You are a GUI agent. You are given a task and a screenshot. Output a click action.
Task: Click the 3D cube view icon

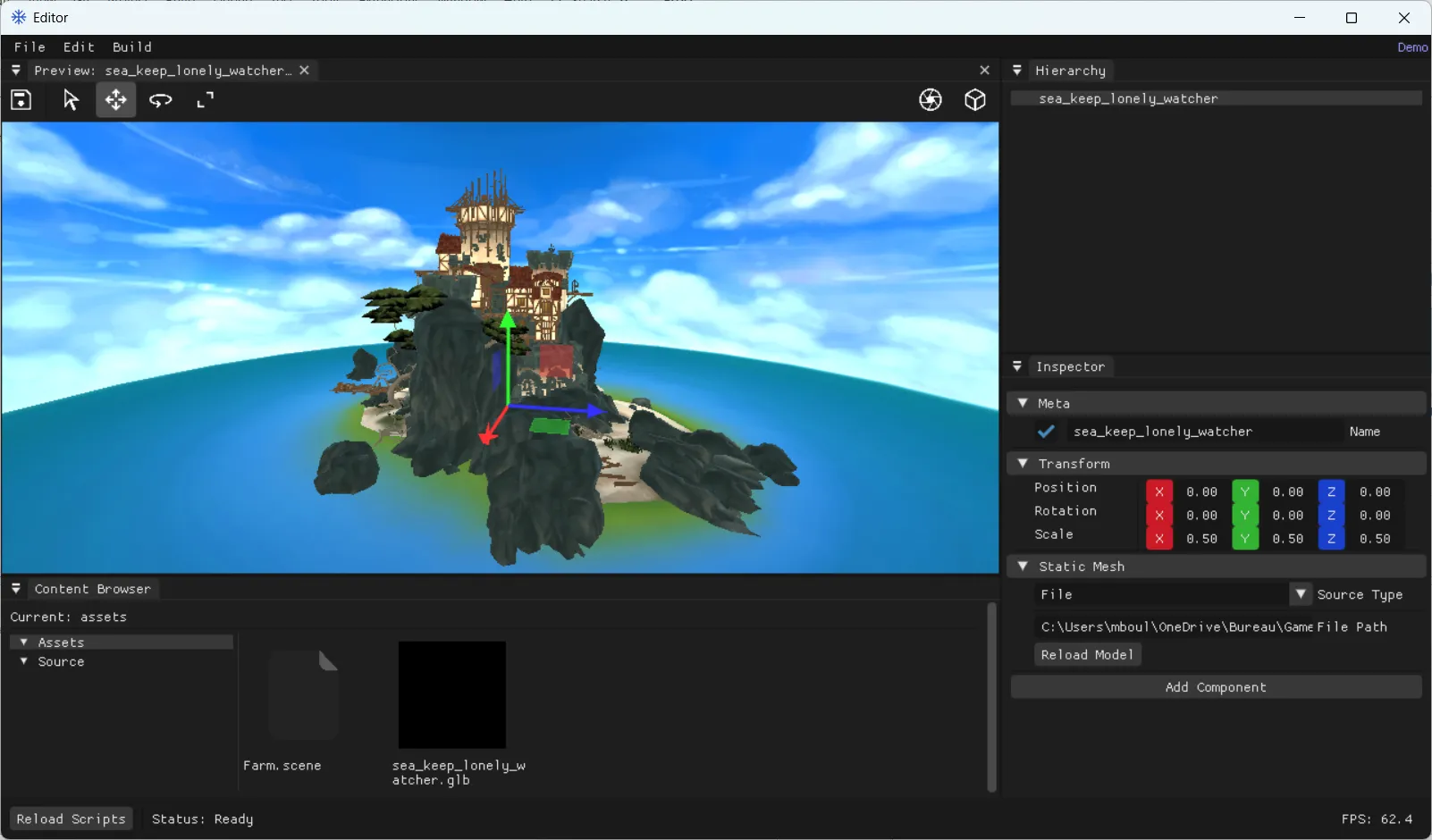pos(975,100)
